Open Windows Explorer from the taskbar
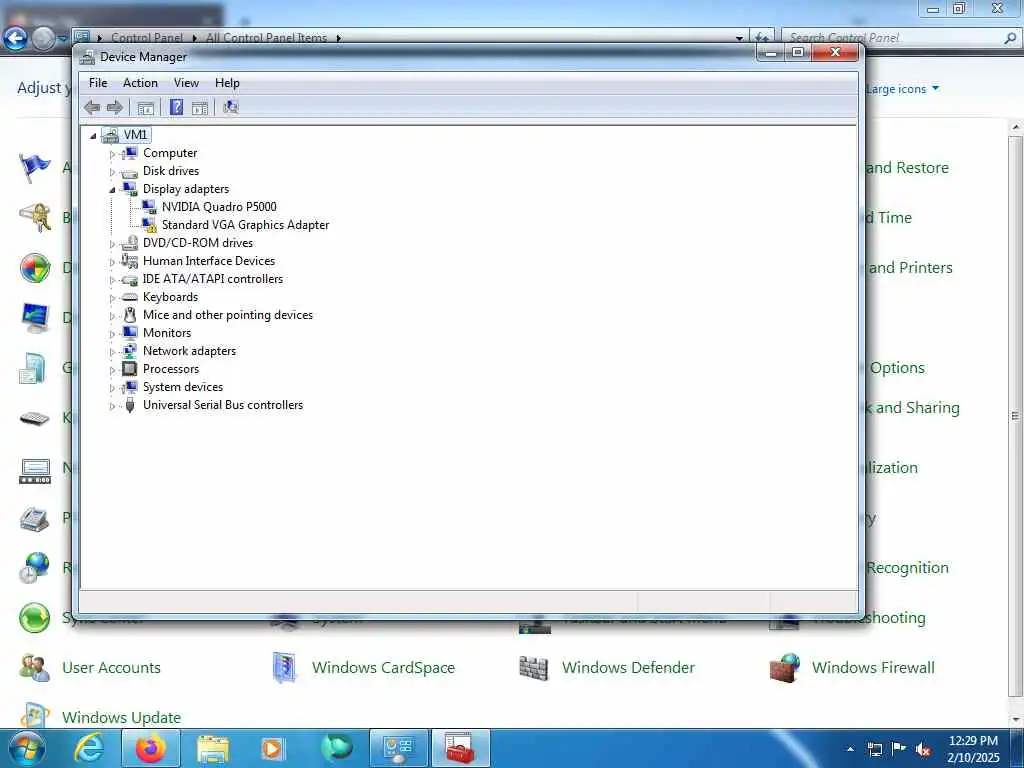 tap(212, 749)
